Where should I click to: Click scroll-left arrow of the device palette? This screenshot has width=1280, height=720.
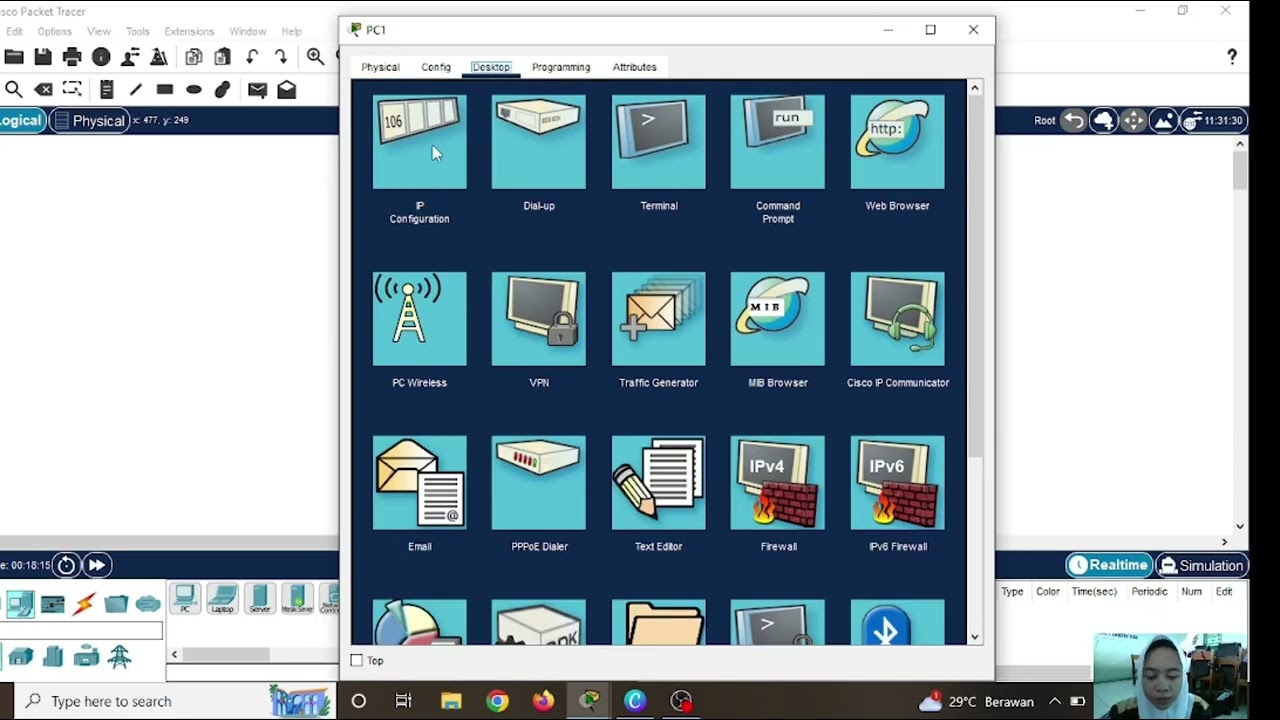(174, 655)
